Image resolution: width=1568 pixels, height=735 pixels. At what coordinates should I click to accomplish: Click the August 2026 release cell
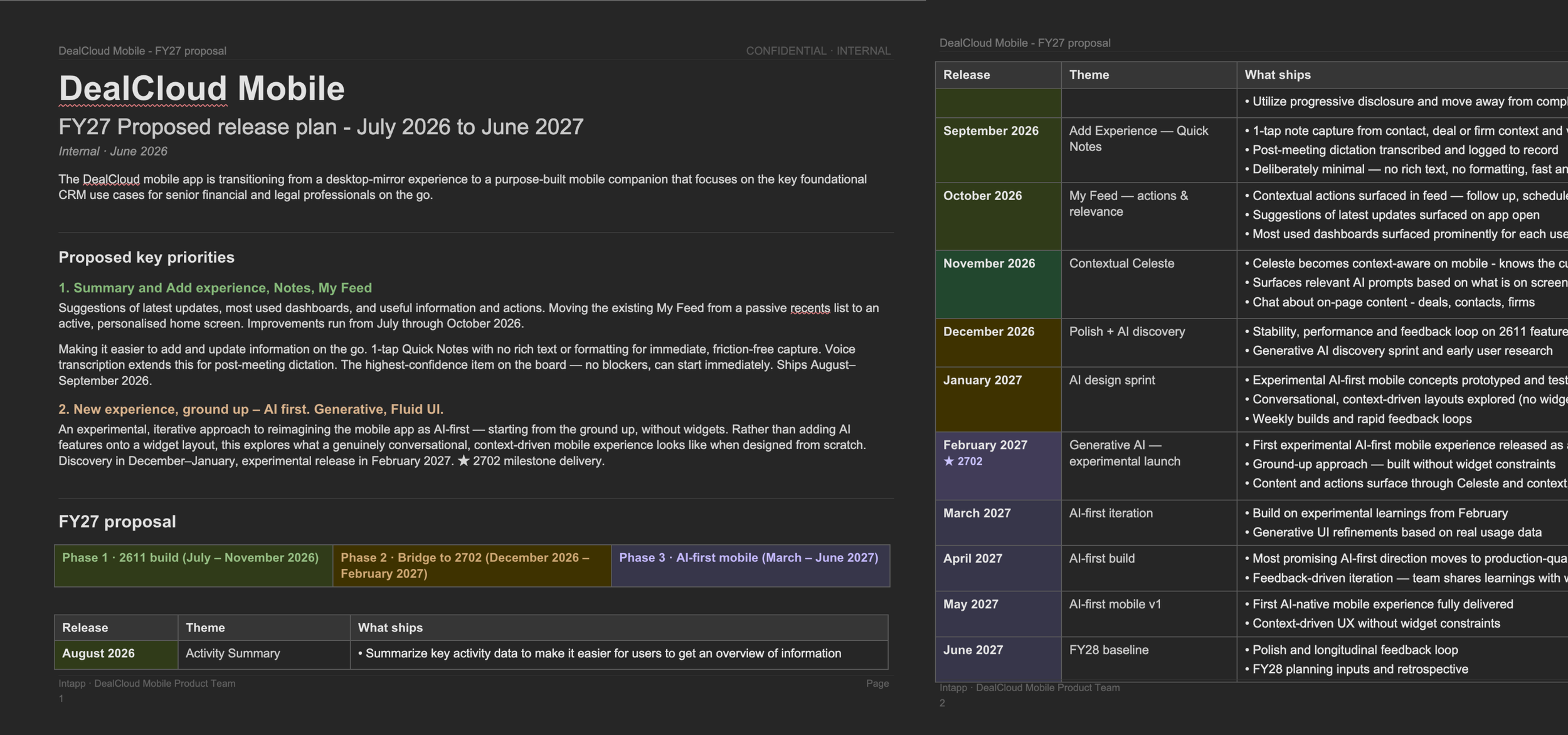116,654
